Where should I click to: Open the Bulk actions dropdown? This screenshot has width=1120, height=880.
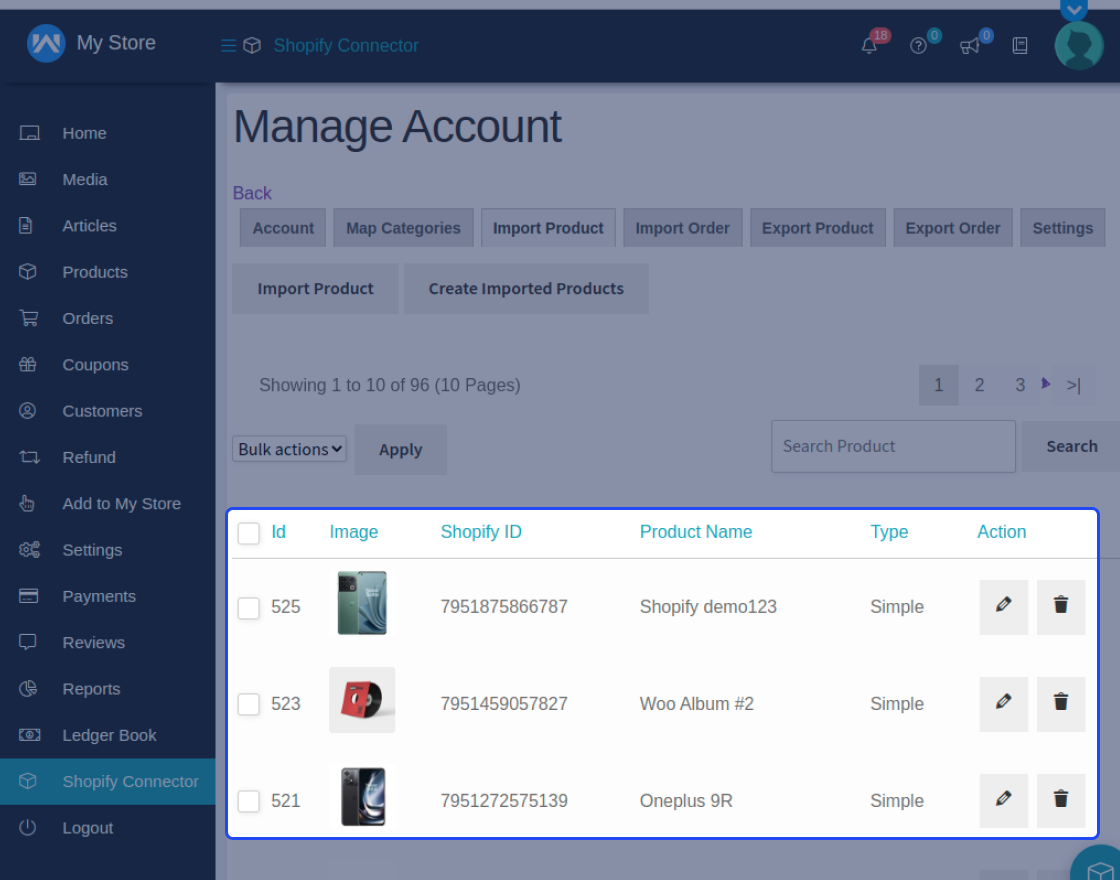click(289, 449)
